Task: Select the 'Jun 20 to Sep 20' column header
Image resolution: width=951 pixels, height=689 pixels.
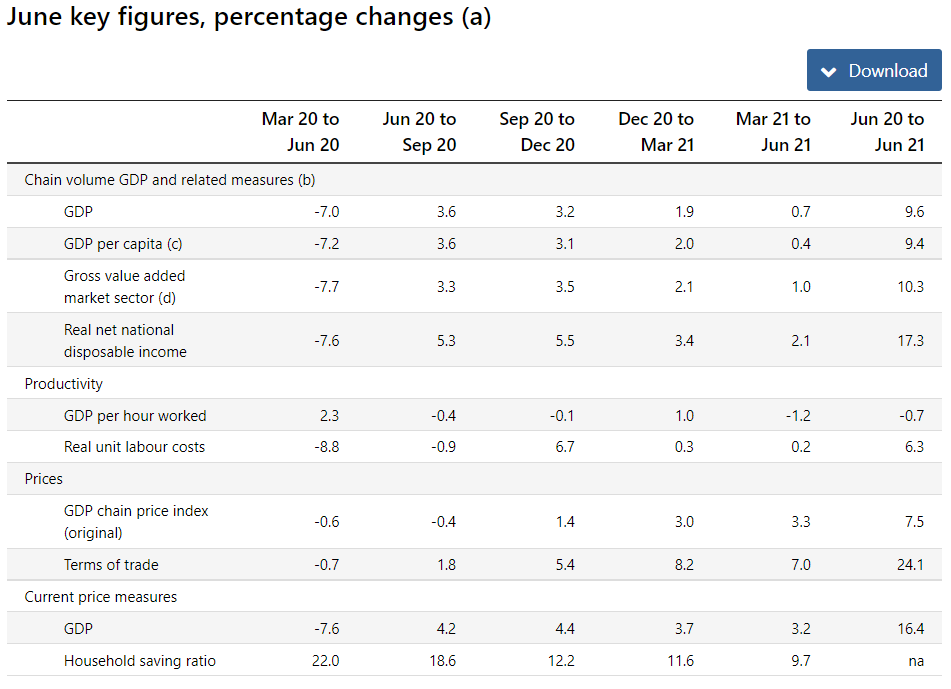Action: pyautogui.click(x=419, y=132)
